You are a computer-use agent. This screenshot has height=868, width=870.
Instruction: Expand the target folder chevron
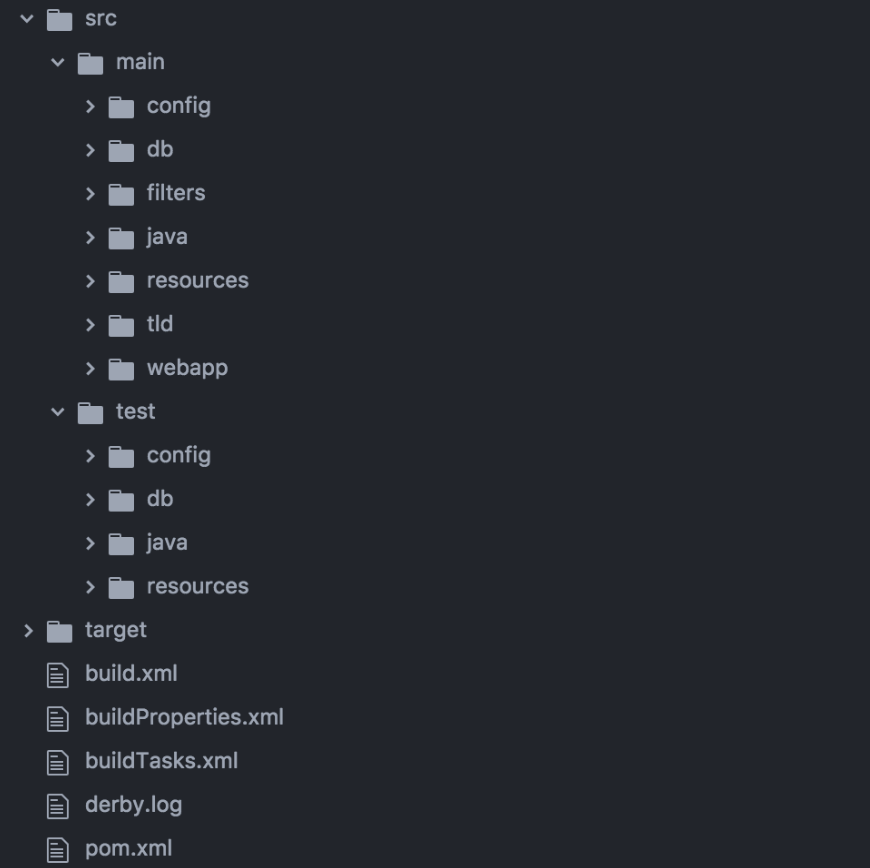[x=28, y=630]
